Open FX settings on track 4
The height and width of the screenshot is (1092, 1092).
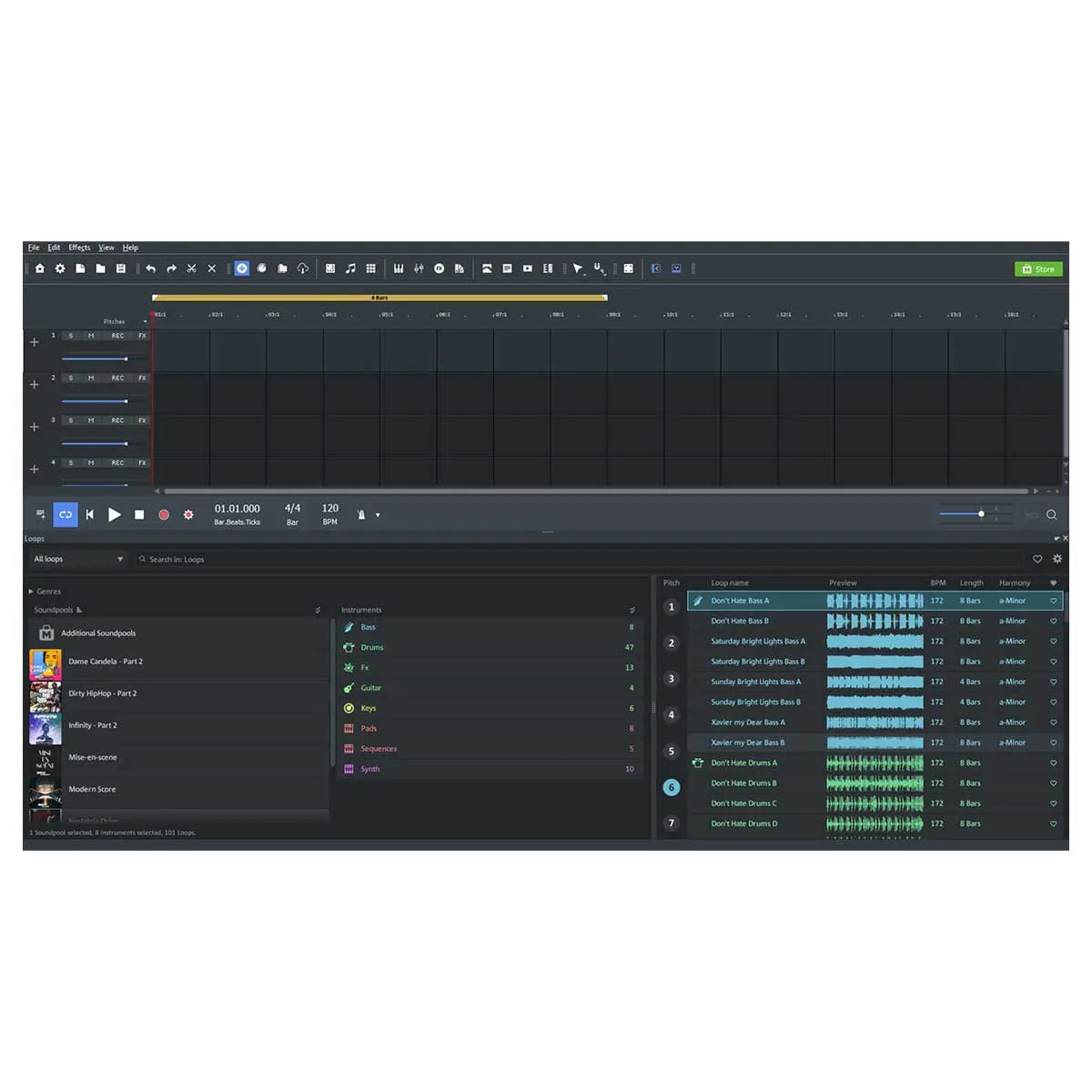(142, 462)
